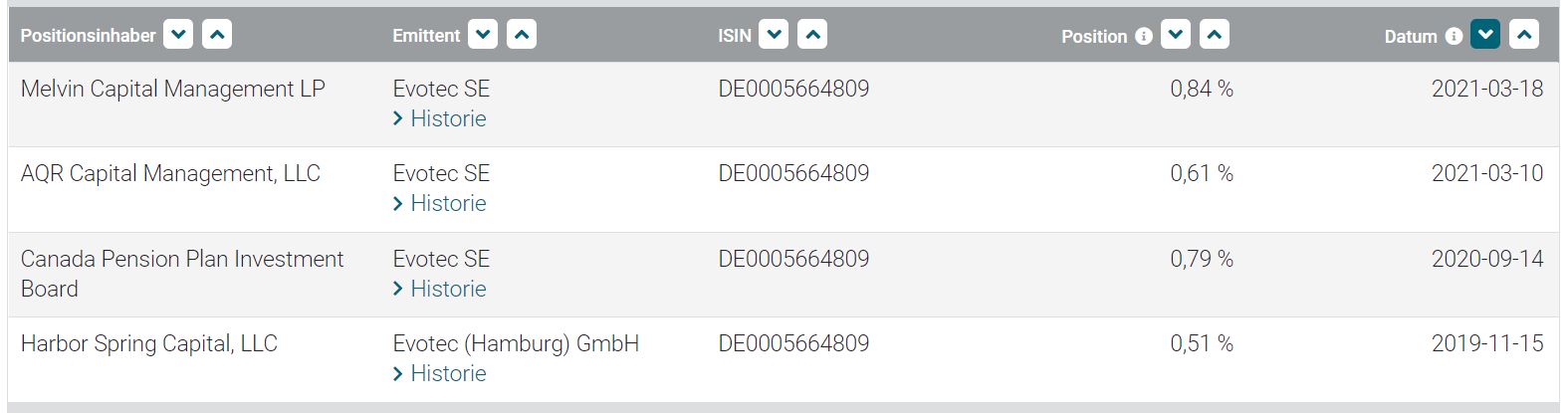Sort Datum column ascending
1568x413 pixels.
[1524, 35]
